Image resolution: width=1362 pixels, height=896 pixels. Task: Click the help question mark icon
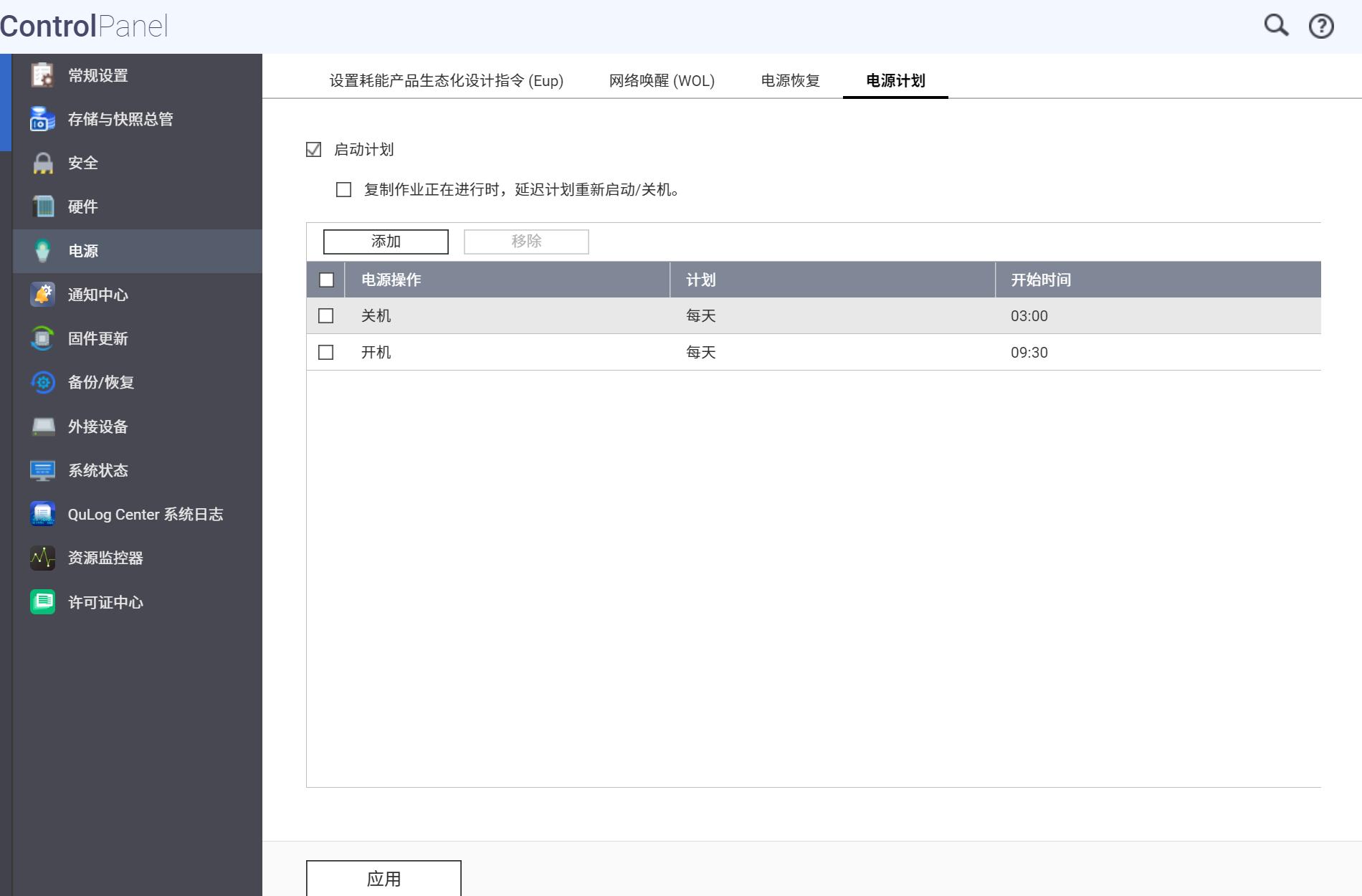[x=1321, y=25]
